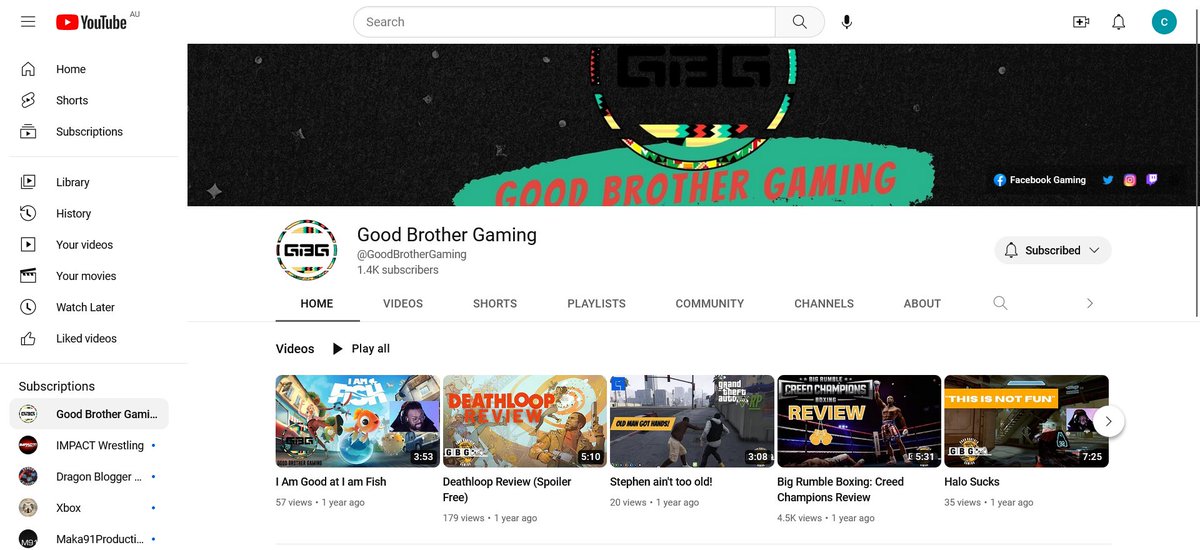Viewport: 1200px width, 550px height.
Task: Open Subscriptions in the sidebar
Action: click(94, 131)
